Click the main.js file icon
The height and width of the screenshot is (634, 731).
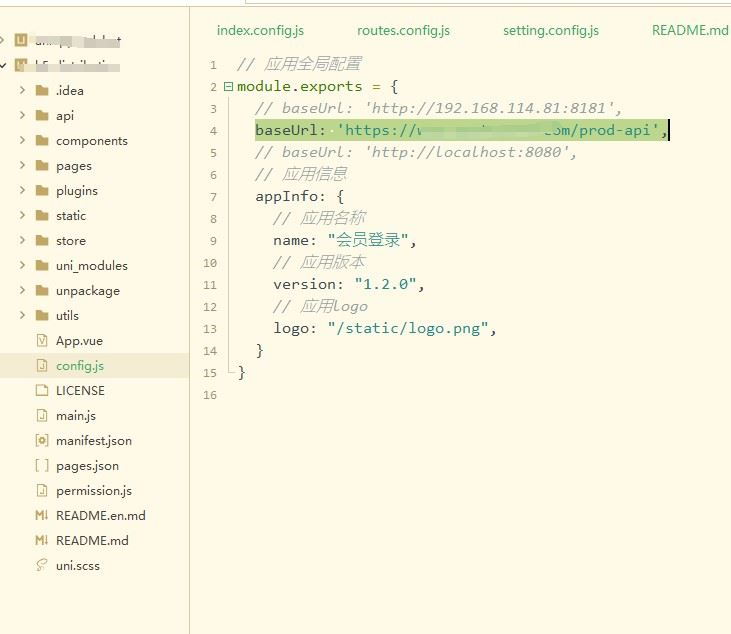42,415
